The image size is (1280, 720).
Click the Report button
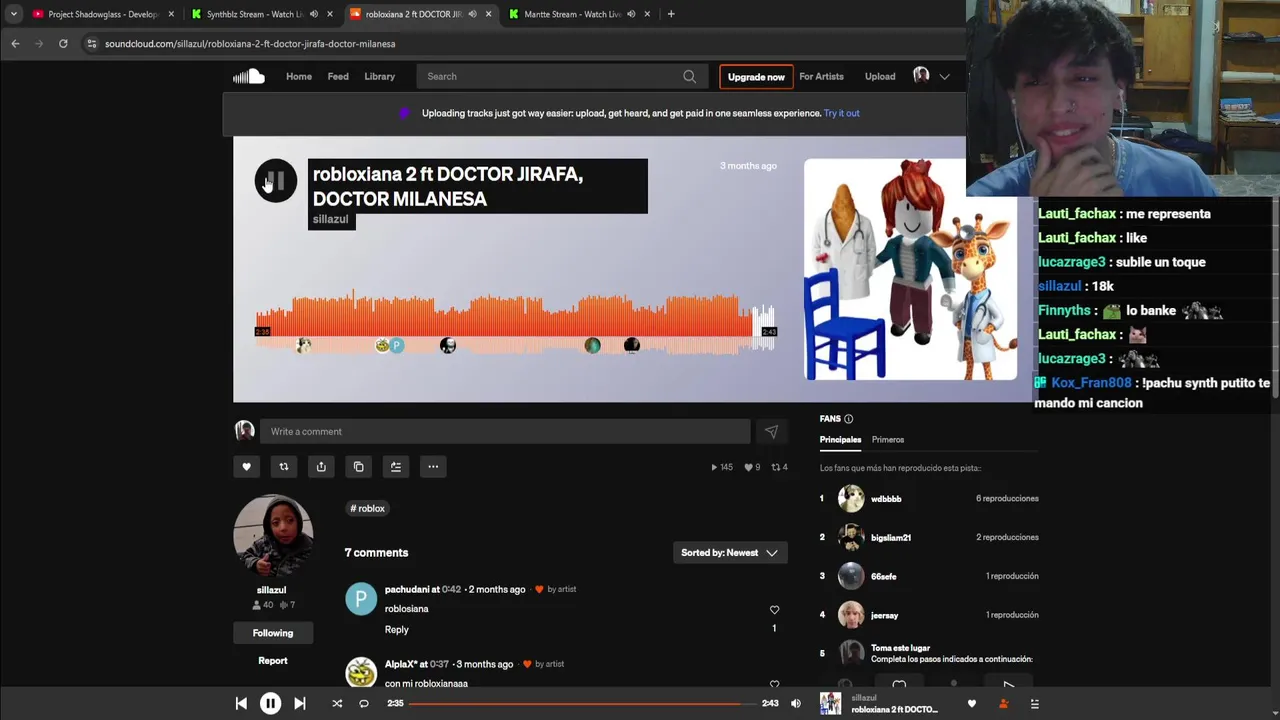tap(273, 661)
